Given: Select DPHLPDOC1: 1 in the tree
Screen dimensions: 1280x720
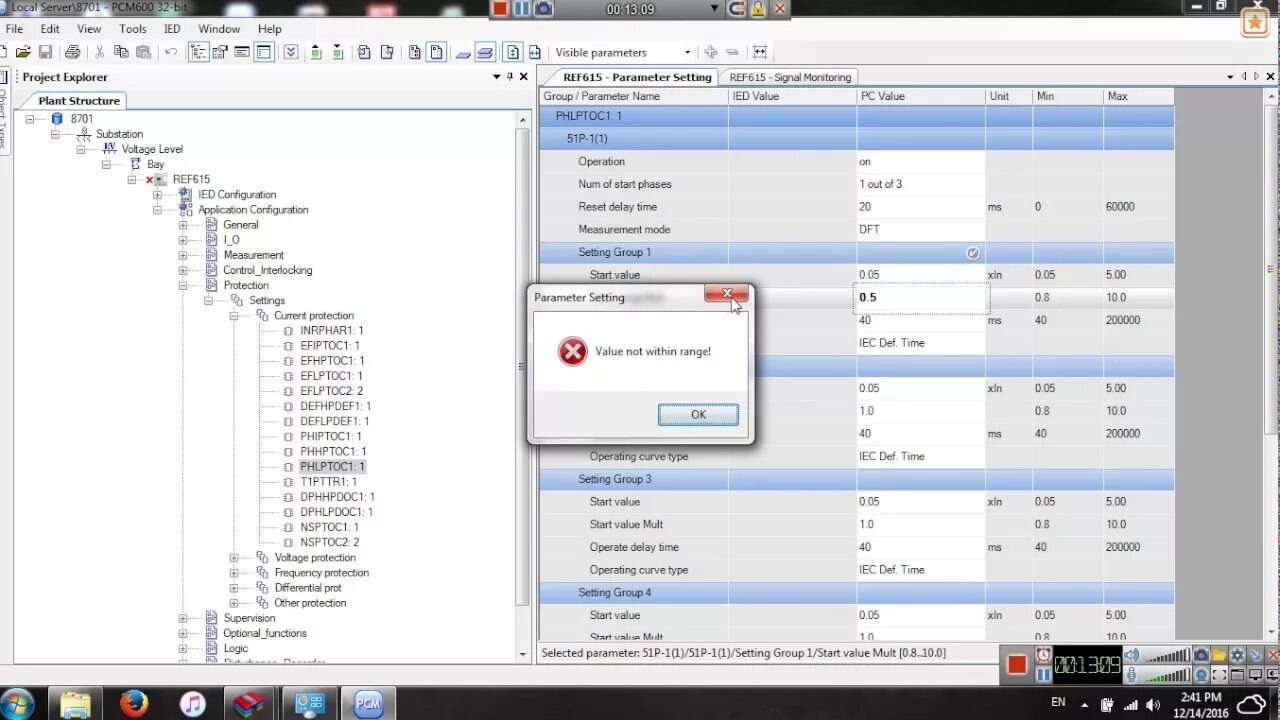Looking at the screenshot, I should (x=336, y=512).
